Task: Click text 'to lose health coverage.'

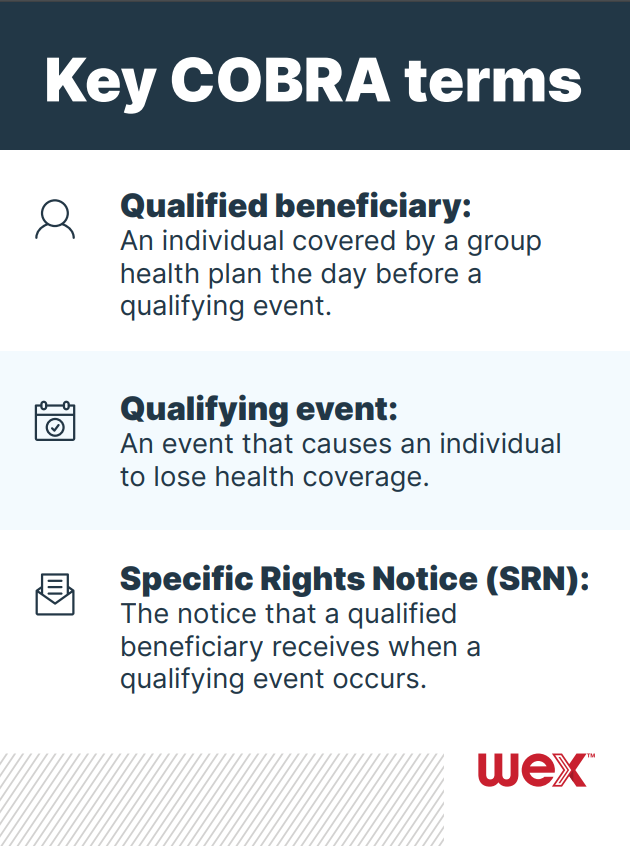Action: (x=275, y=477)
